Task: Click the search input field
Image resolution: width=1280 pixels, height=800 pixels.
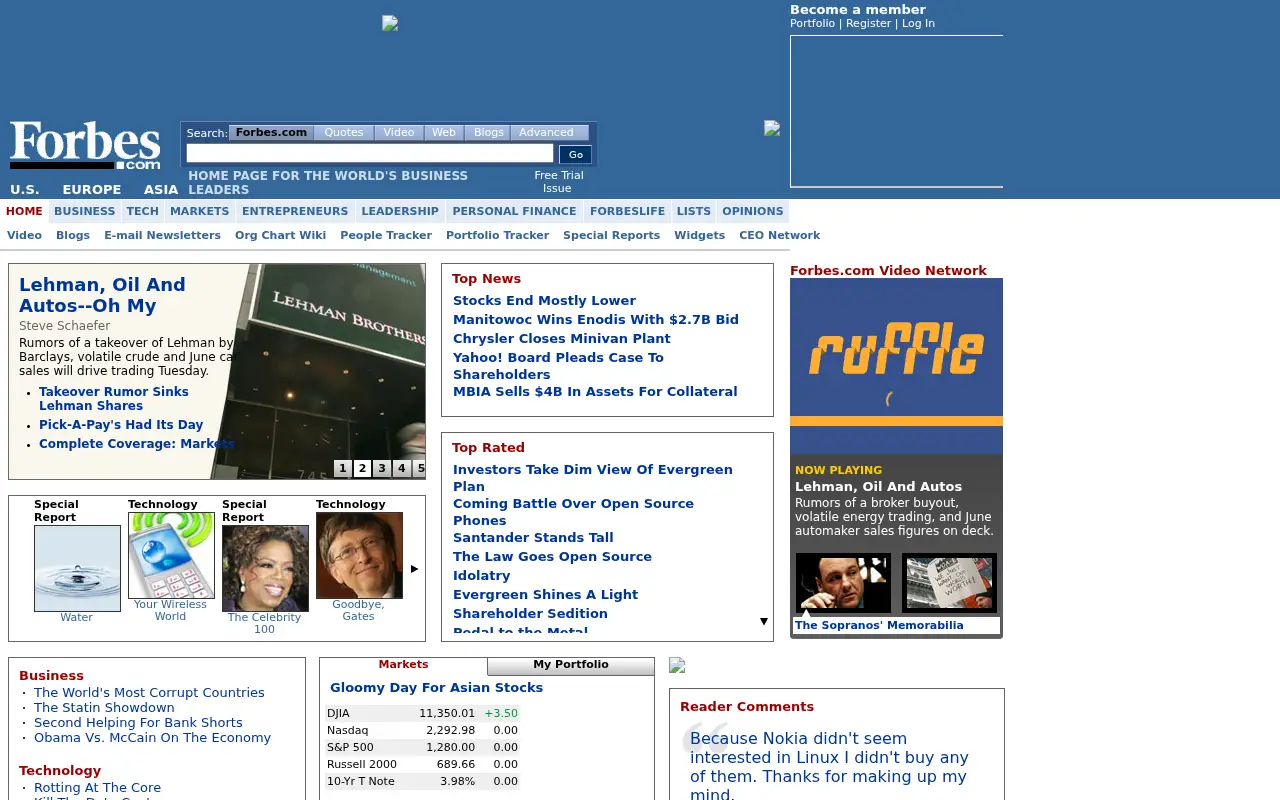Action: pyautogui.click(x=370, y=153)
